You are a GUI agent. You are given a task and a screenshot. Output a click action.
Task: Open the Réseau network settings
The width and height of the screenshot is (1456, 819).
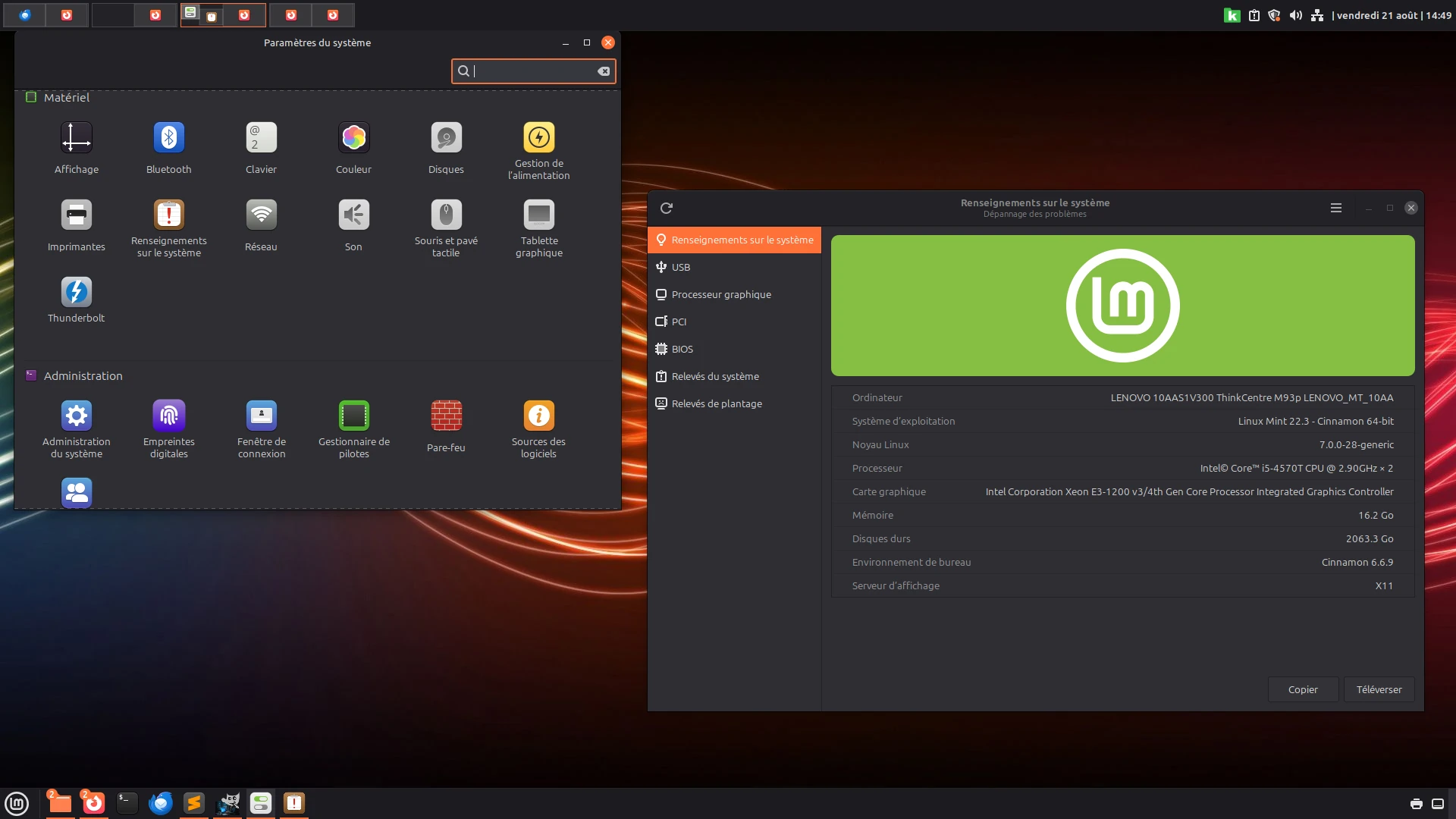[261, 226]
